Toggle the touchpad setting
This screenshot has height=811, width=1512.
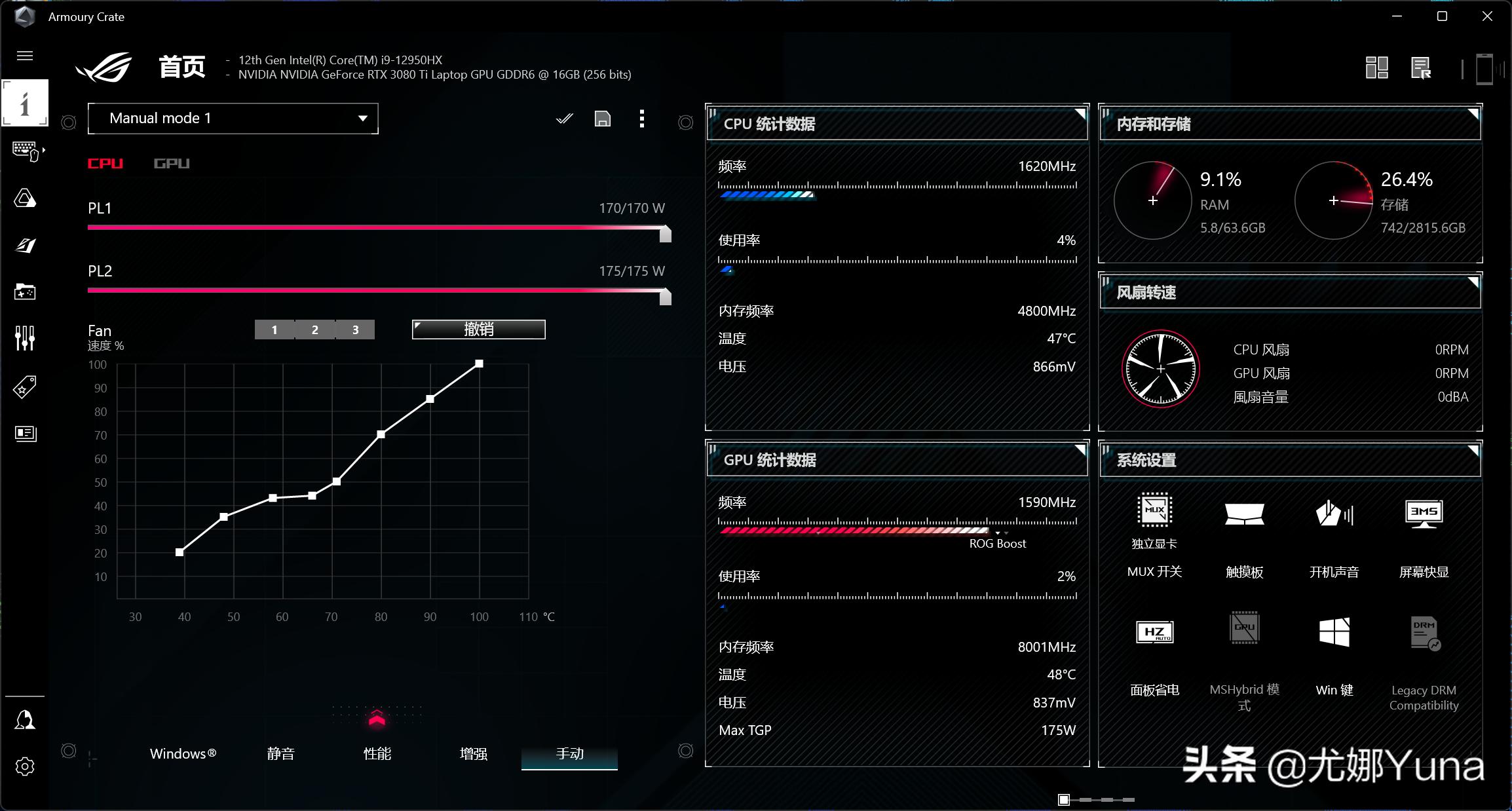(1244, 514)
